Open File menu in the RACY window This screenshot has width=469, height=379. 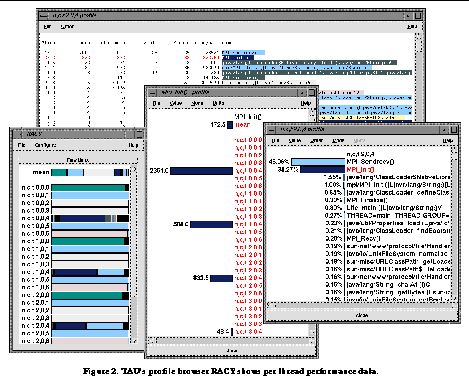coord(22,145)
